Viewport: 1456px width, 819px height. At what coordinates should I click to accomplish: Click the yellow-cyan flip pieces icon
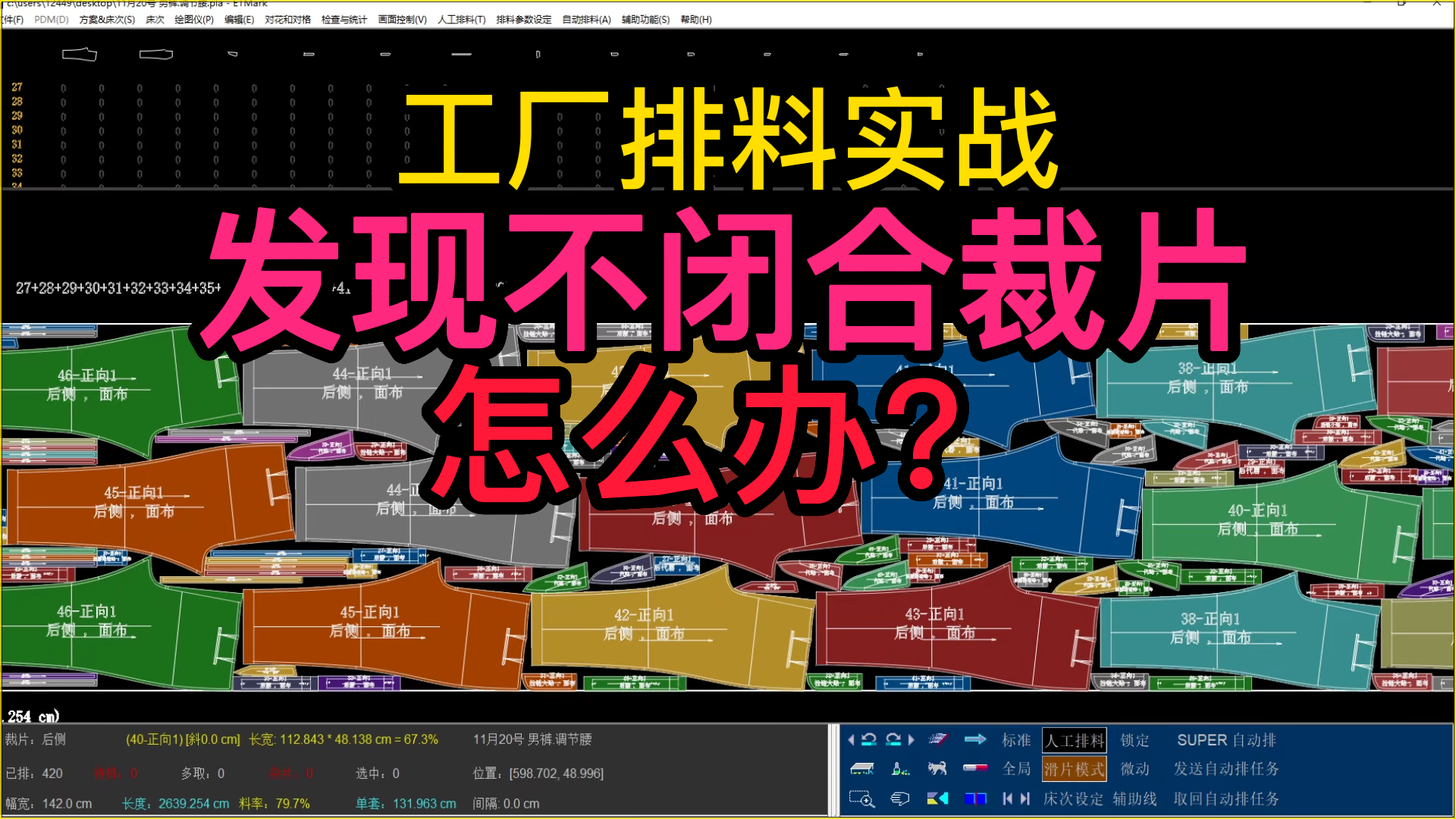[x=937, y=799]
